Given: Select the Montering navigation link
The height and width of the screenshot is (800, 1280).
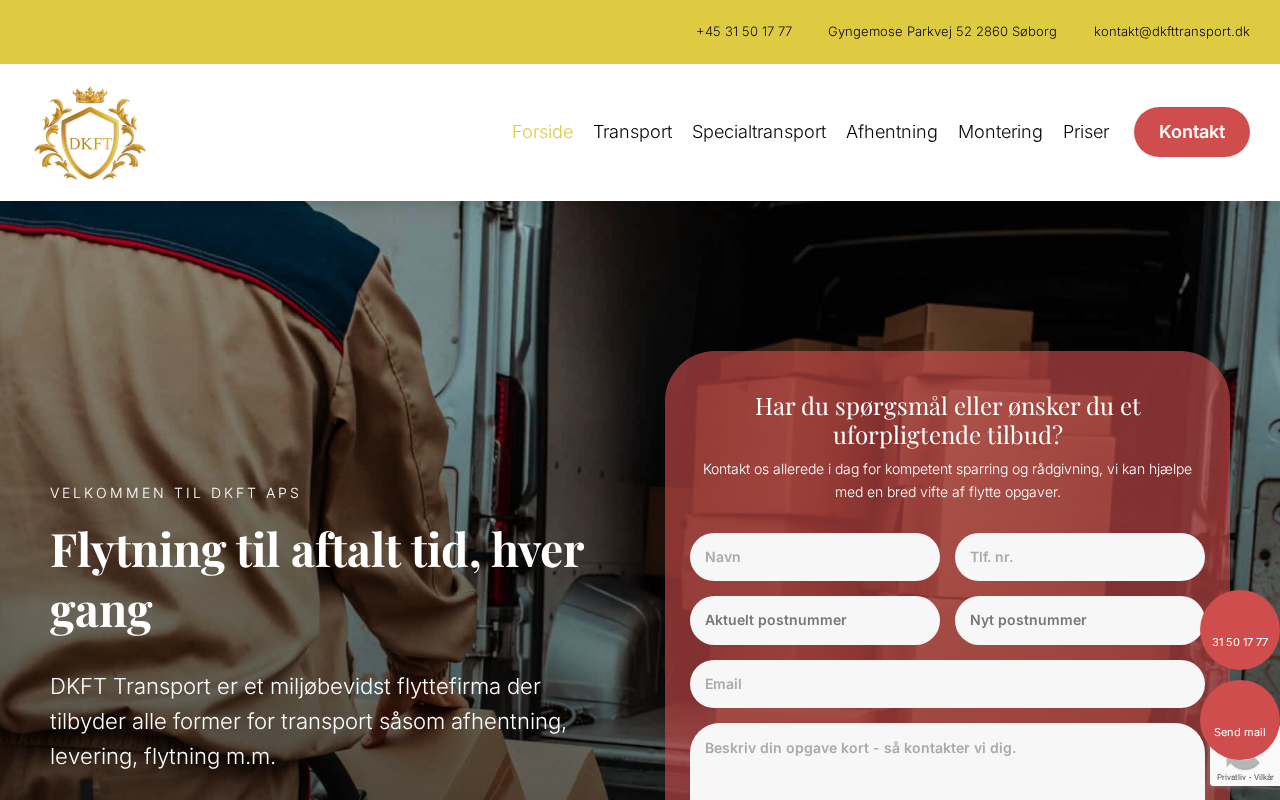Looking at the screenshot, I should coord(1000,132).
